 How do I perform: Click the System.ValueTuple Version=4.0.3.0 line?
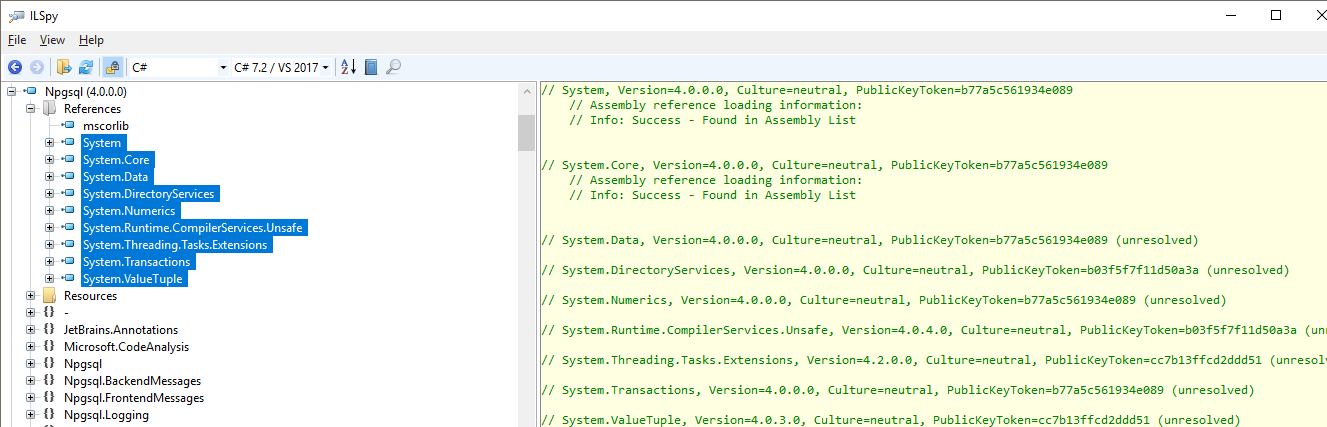coord(891,420)
